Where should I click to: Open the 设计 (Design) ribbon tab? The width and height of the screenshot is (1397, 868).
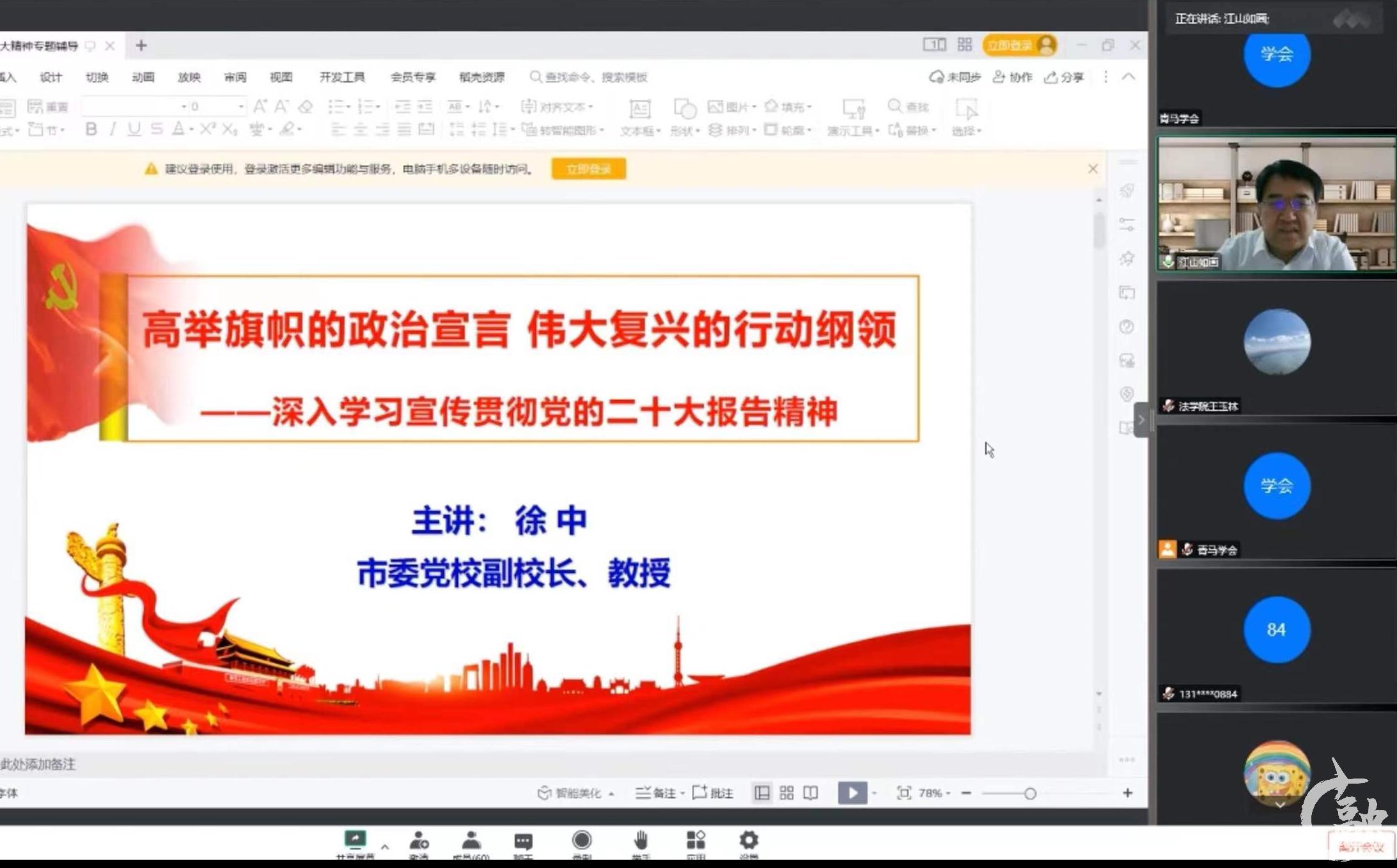(x=51, y=77)
